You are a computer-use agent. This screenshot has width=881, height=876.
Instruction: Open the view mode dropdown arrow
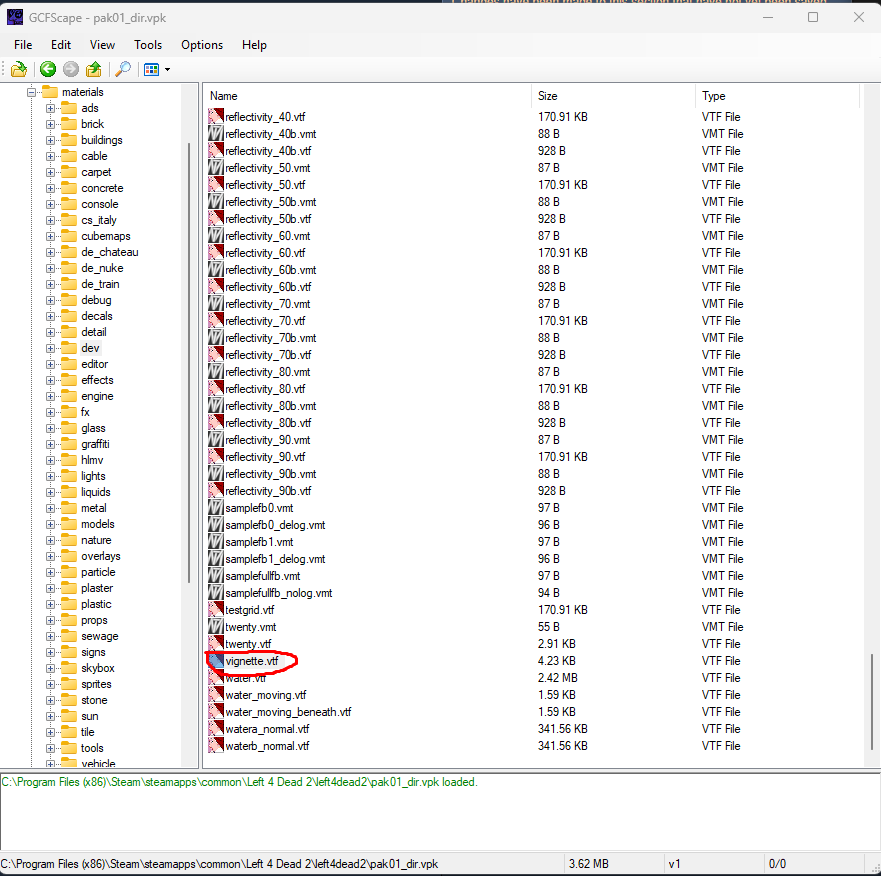pyautogui.click(x=167, y=70)
